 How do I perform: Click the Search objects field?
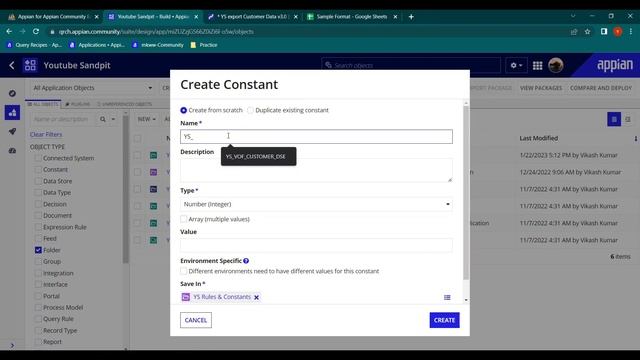click(x=411, y=65)
